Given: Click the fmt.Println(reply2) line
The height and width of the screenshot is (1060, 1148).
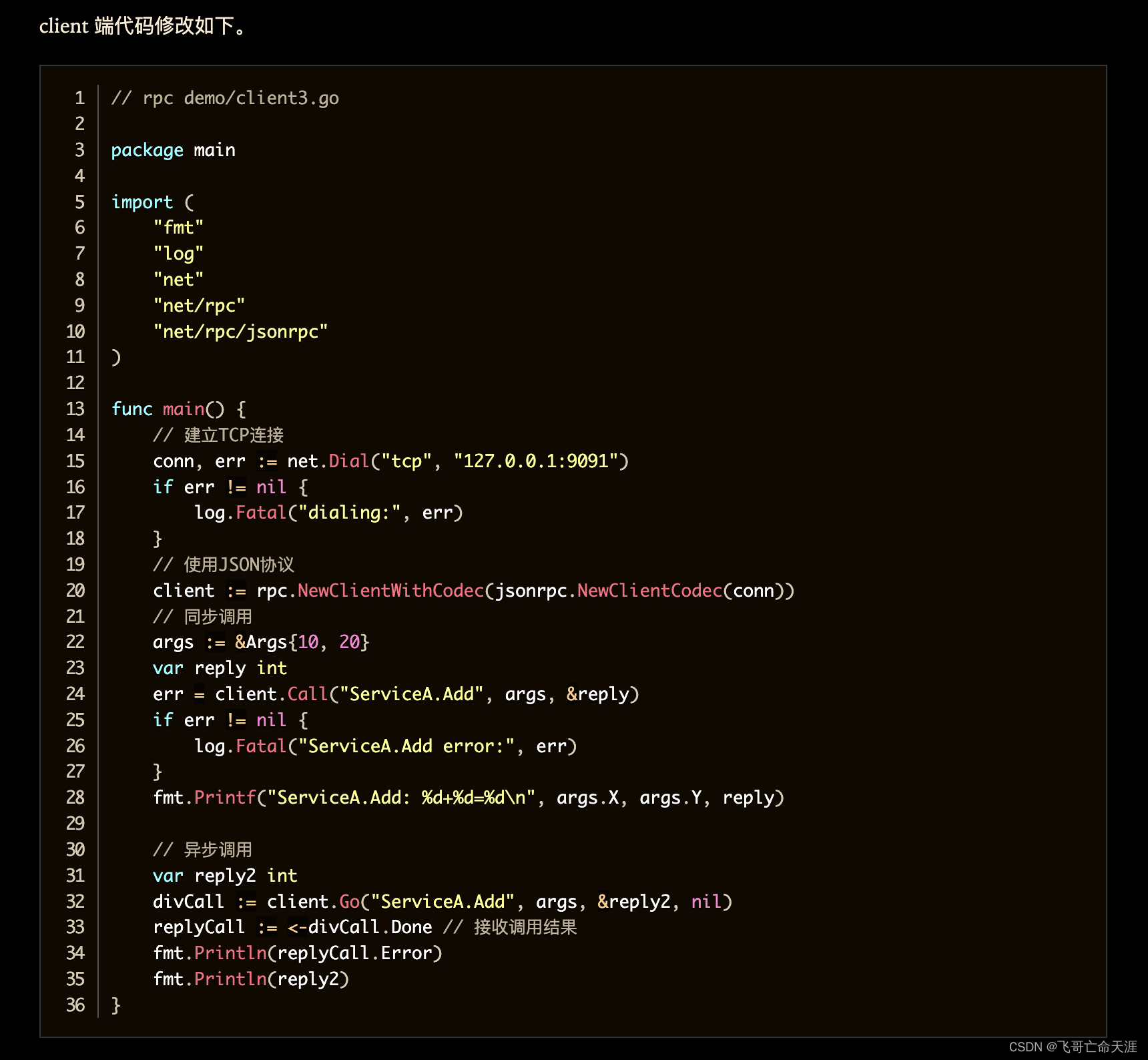Looking at the screenshot, I should click(251, 979).
